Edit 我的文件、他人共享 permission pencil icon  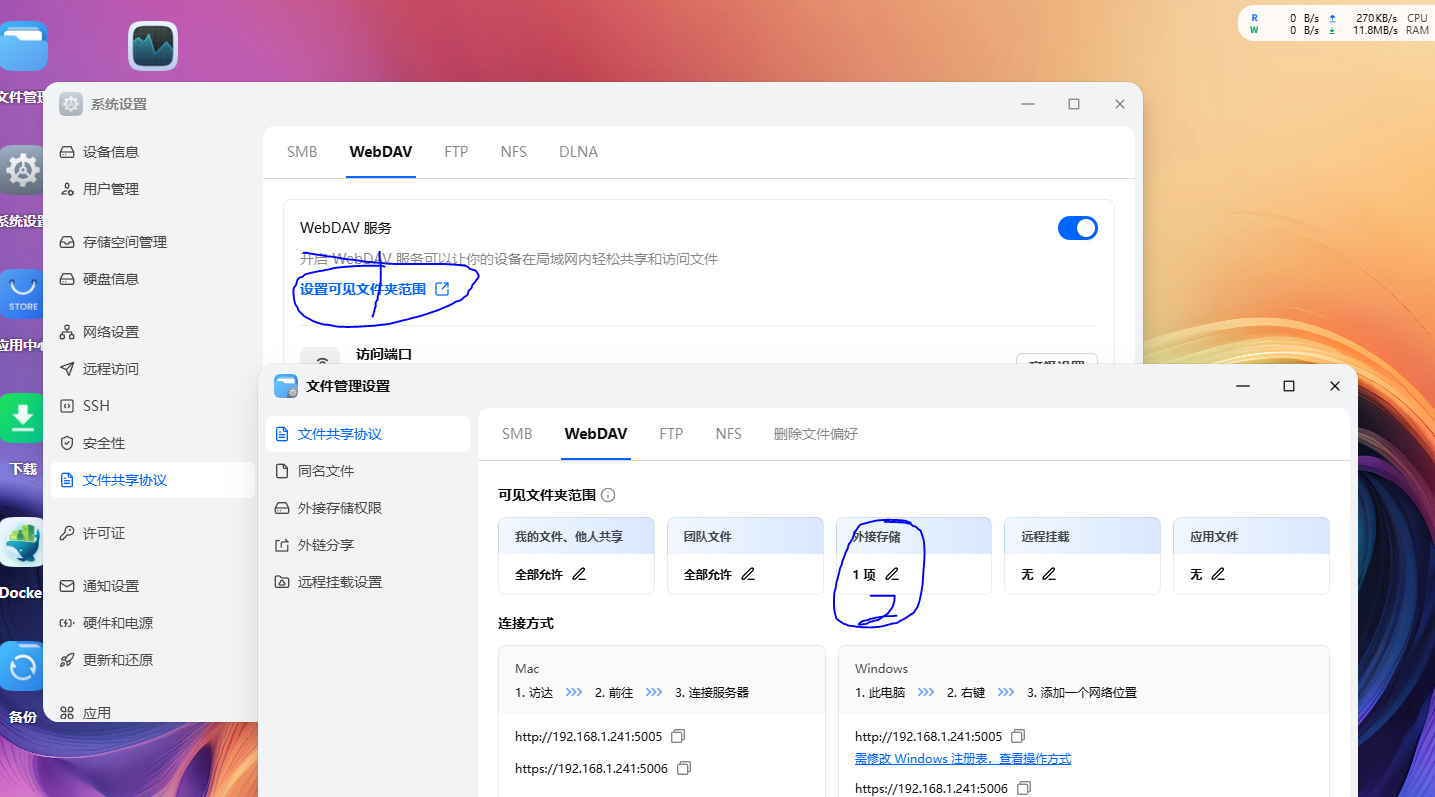pos(578,574)
